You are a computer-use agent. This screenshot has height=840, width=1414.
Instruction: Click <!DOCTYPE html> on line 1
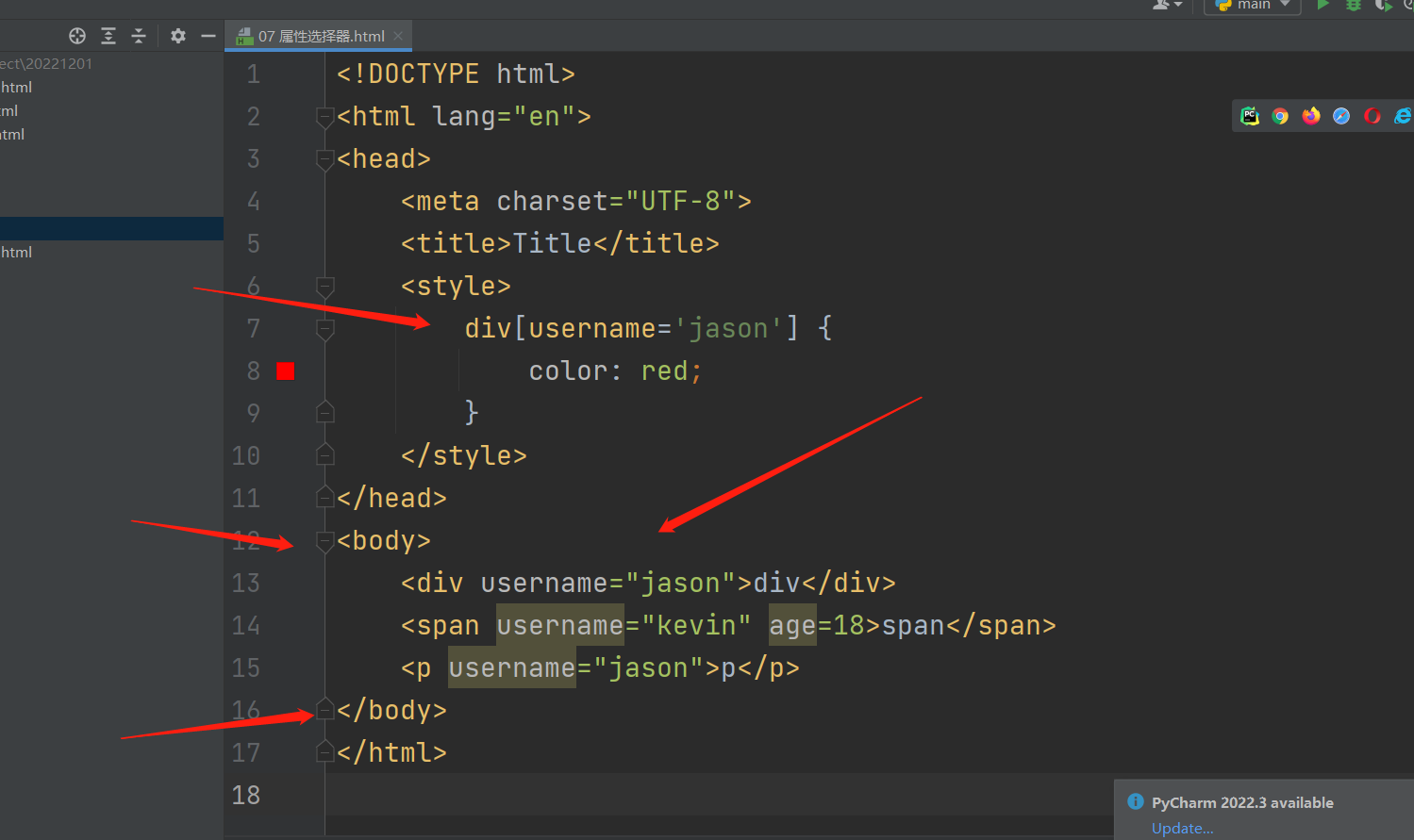pos(456,74)
